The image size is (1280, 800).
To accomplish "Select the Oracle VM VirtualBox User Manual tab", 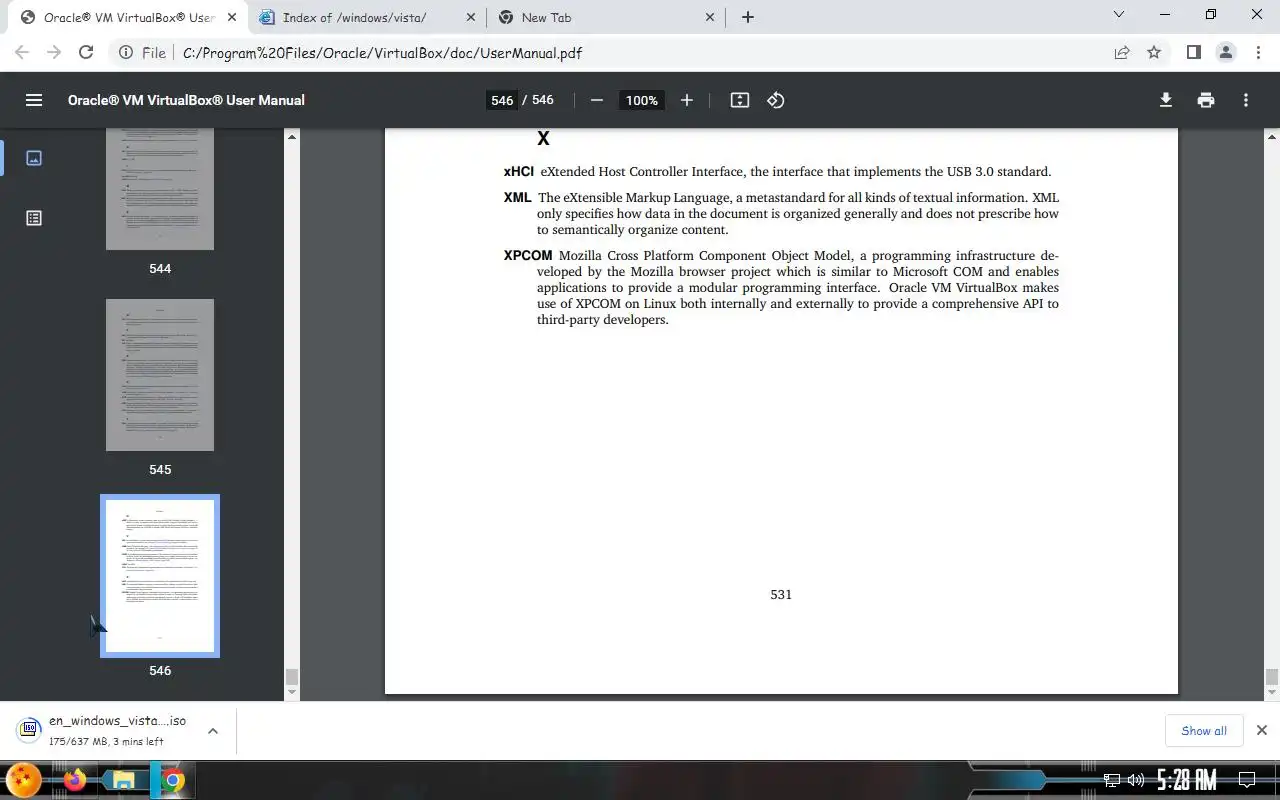I will 128,17.
